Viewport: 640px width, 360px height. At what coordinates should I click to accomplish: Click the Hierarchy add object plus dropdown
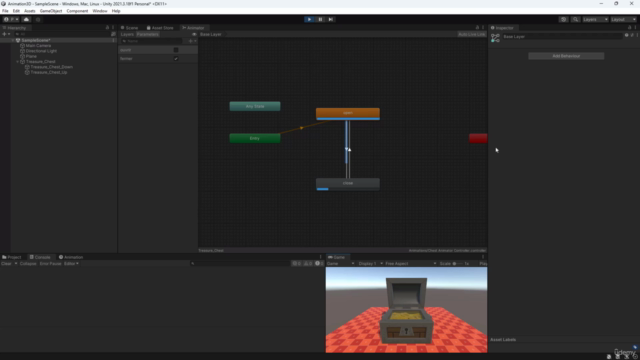click(6, 34)
